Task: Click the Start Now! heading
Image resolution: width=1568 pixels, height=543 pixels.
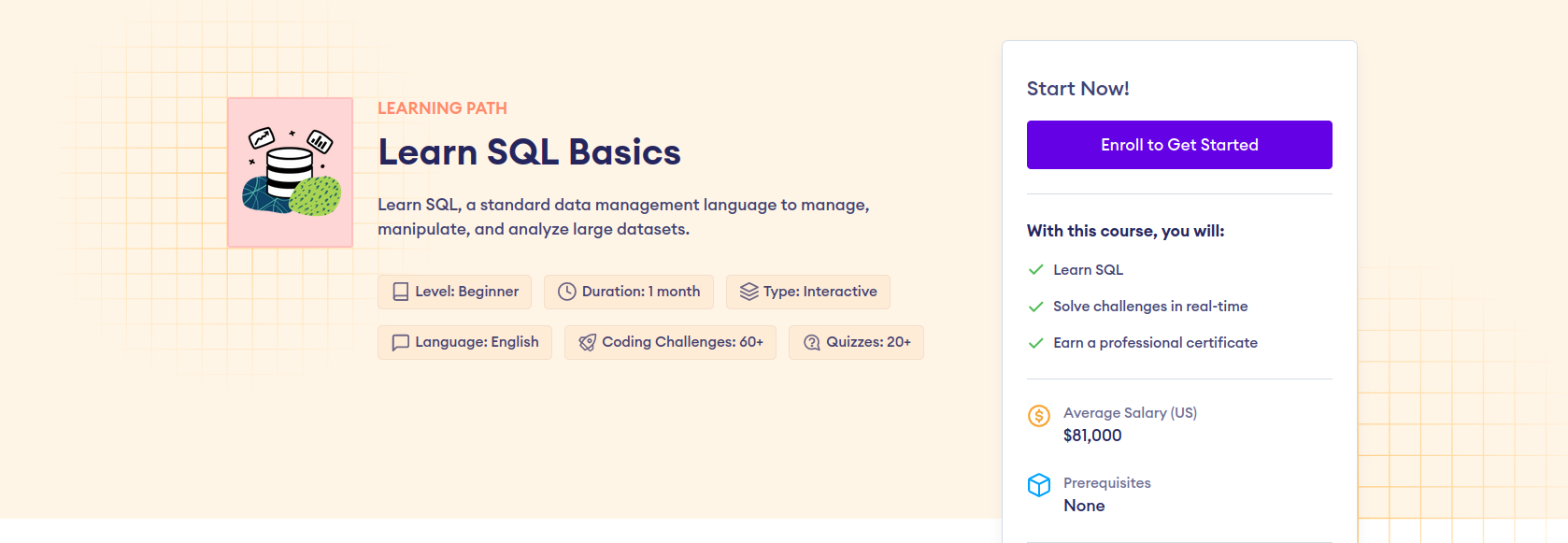Action: [1077, 89]
